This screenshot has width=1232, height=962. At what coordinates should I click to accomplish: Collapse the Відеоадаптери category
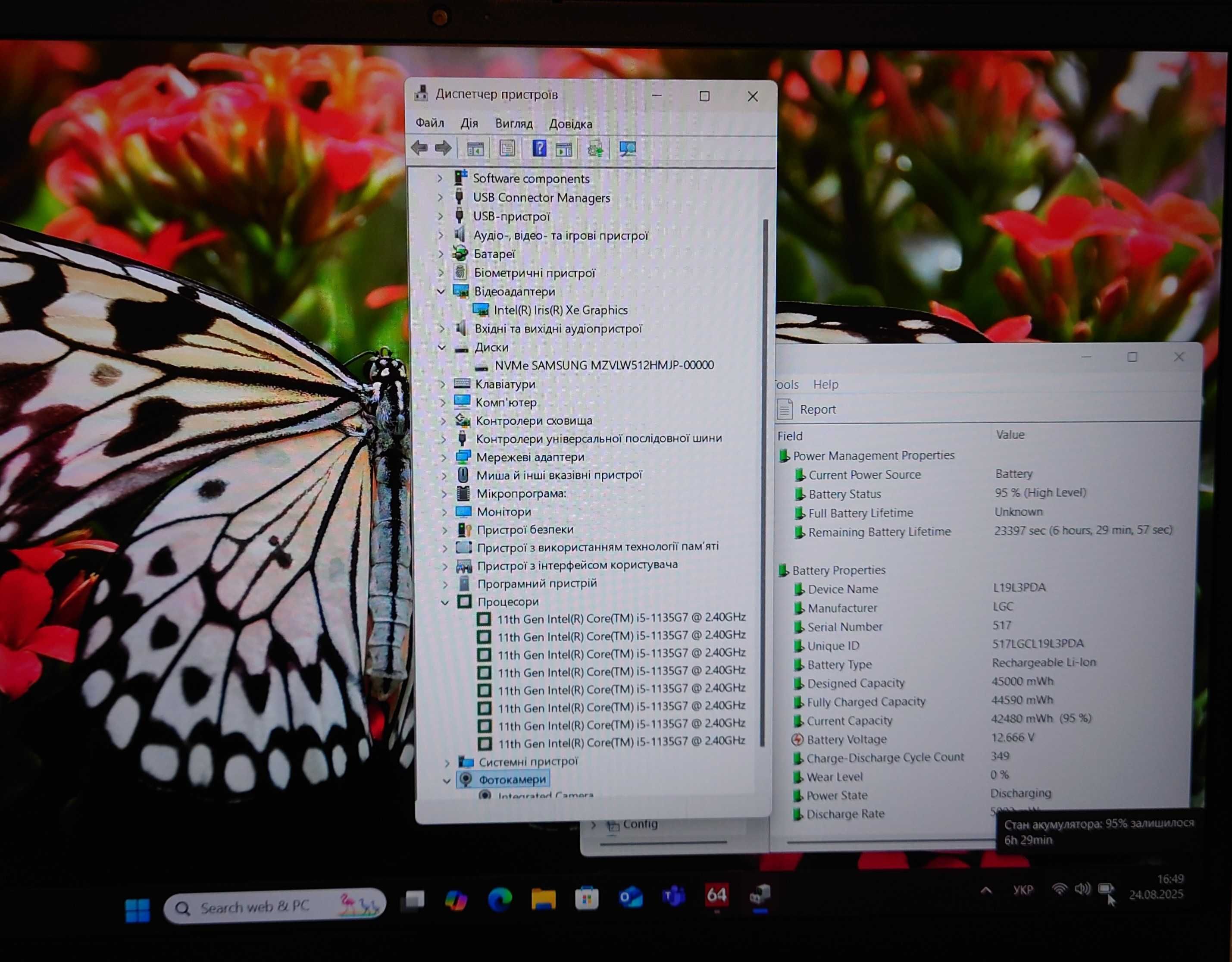(x=441, y=291)
